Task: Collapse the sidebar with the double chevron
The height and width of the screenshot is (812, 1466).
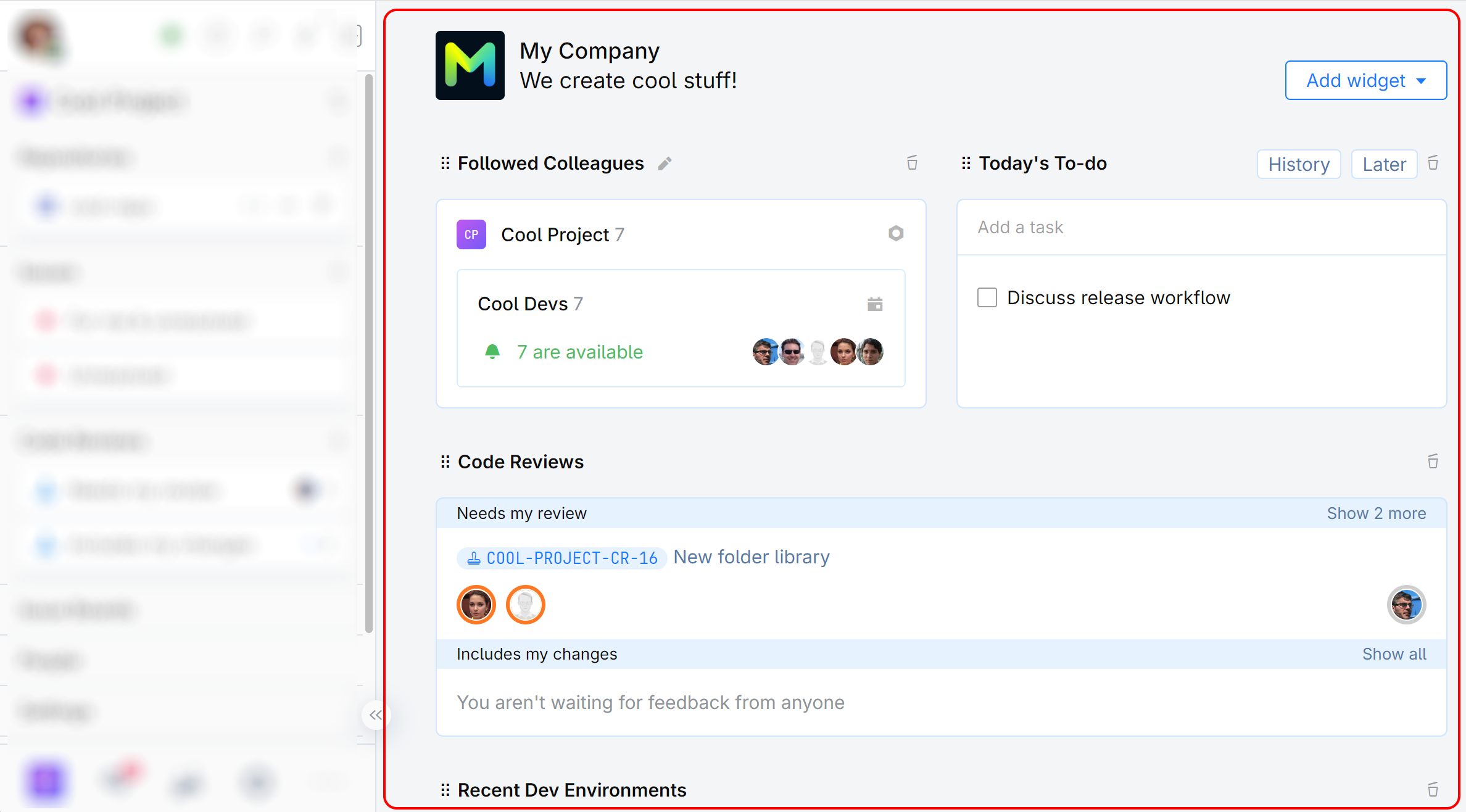Action: click(x=375, y=715)
